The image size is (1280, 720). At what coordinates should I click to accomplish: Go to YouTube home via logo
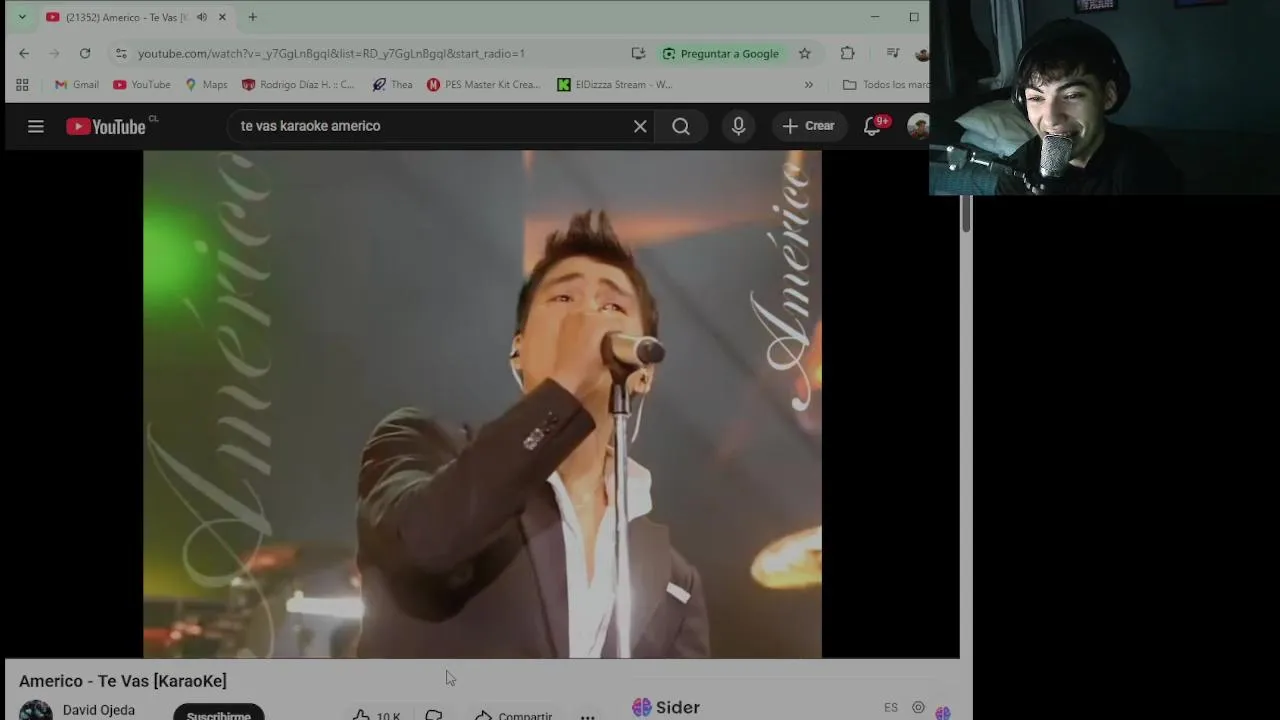(106, 126)
